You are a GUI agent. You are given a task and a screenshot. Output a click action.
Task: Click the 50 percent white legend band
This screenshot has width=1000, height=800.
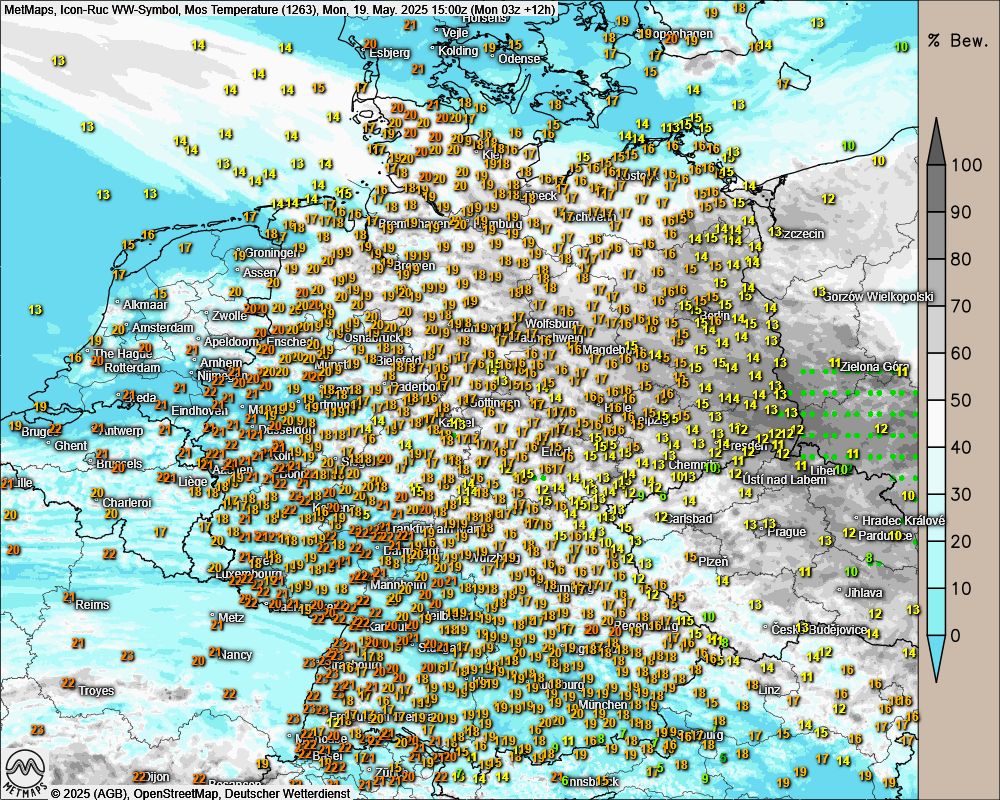(937, 400)
